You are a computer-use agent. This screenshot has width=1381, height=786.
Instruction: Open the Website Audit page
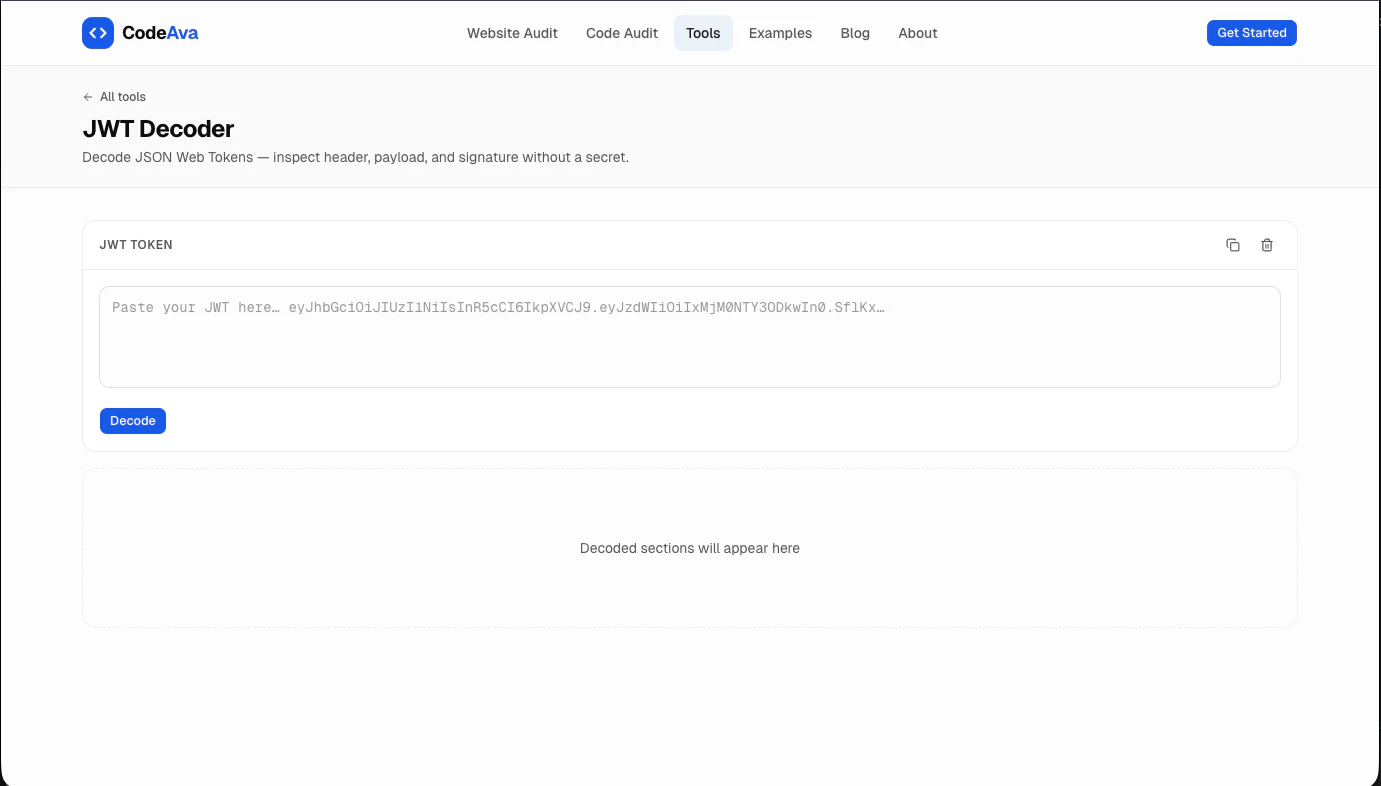512,33
